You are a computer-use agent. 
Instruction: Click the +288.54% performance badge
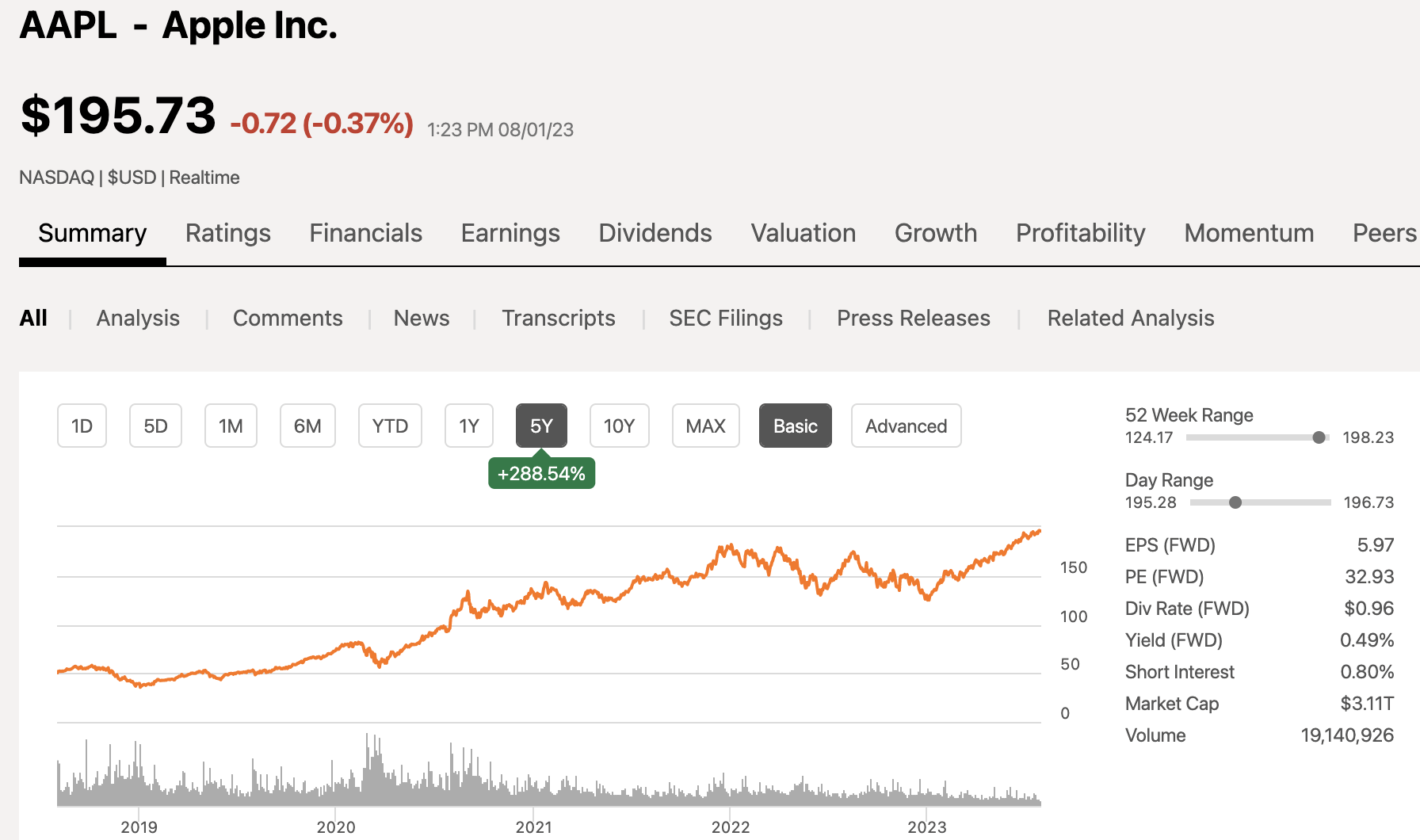pyautogui.click(x=541, y=473)
